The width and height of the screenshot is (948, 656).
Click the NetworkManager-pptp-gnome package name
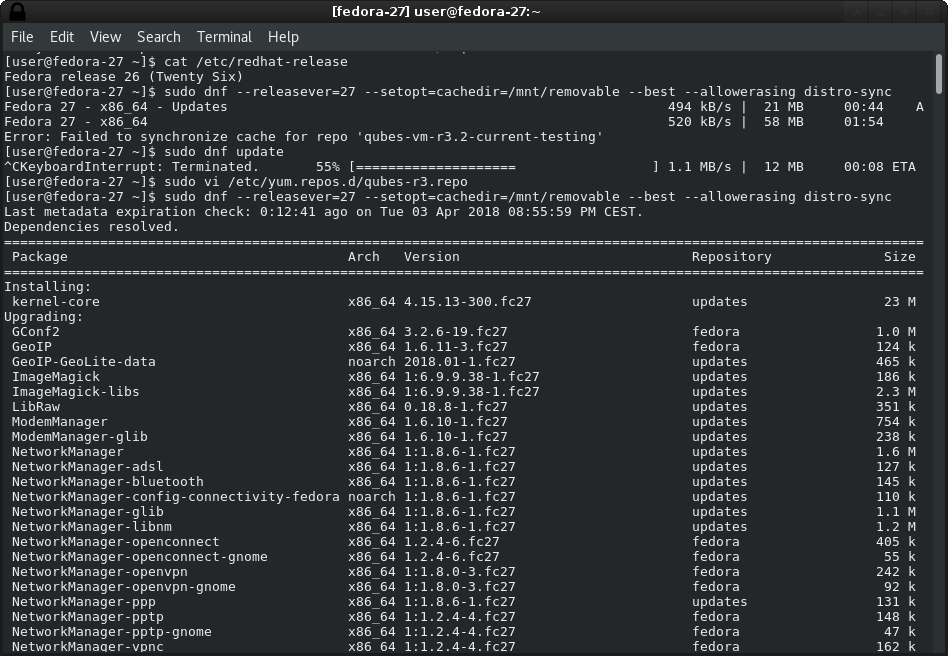tap(112, 632)
